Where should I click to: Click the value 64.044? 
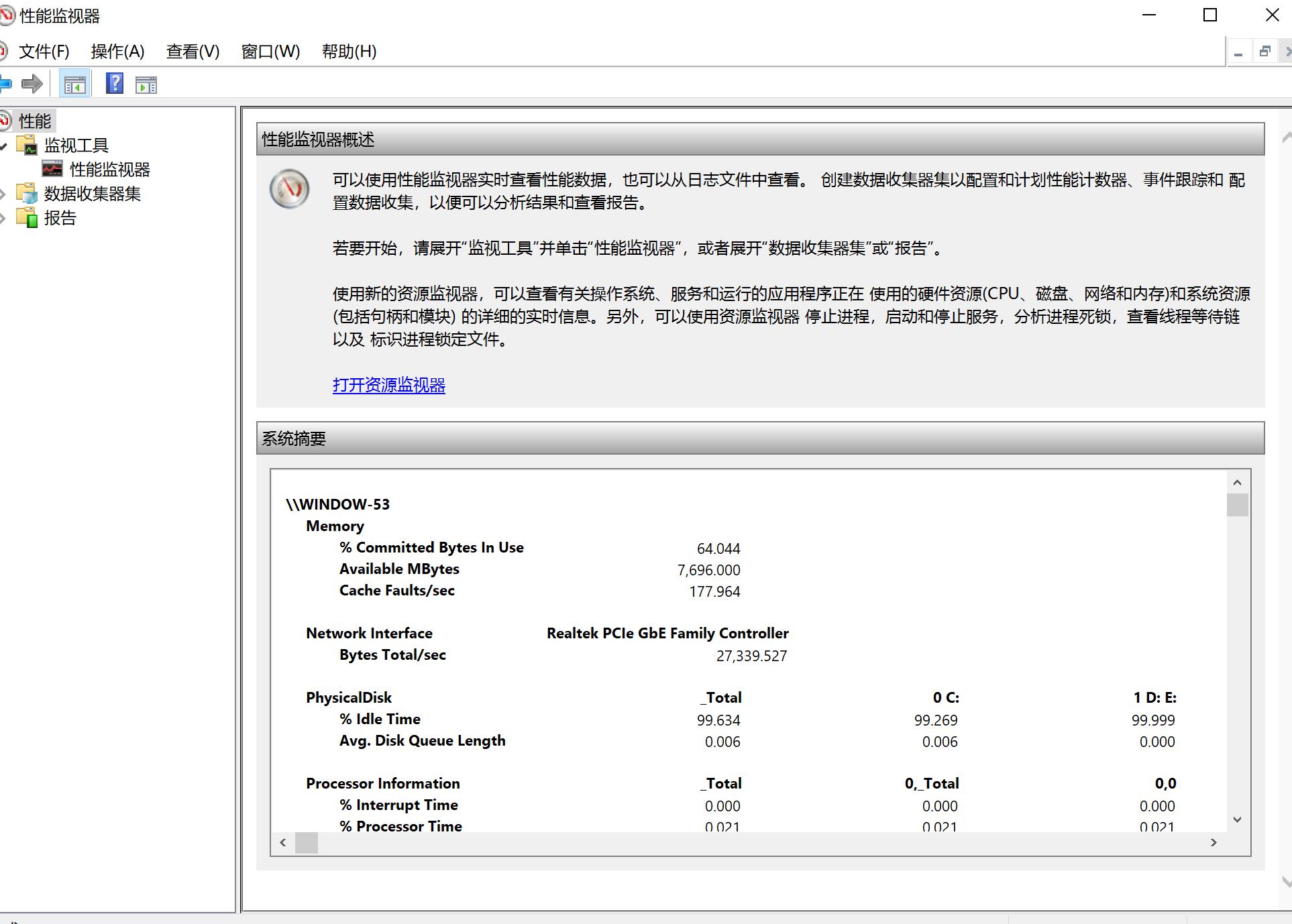718,548
